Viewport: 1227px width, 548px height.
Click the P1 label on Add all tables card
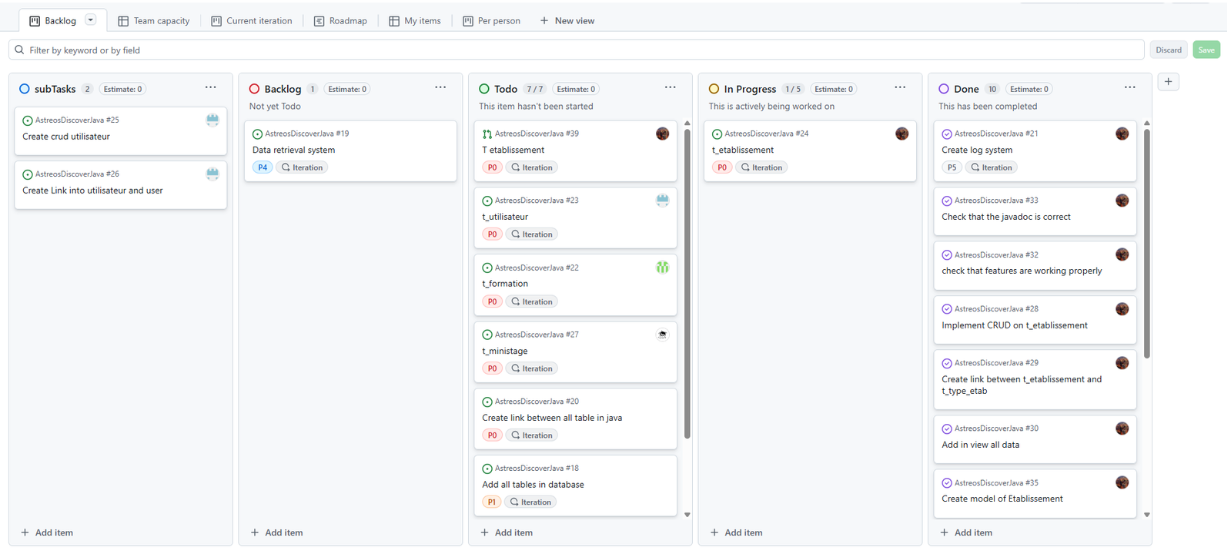(x=492, y=502)
